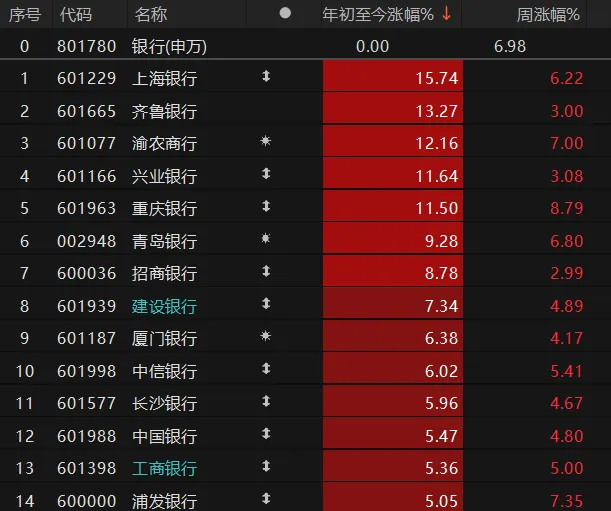Click the star marker in 青岛银行 row
This screenshot has width=611, height=511.
click(266, 238)
